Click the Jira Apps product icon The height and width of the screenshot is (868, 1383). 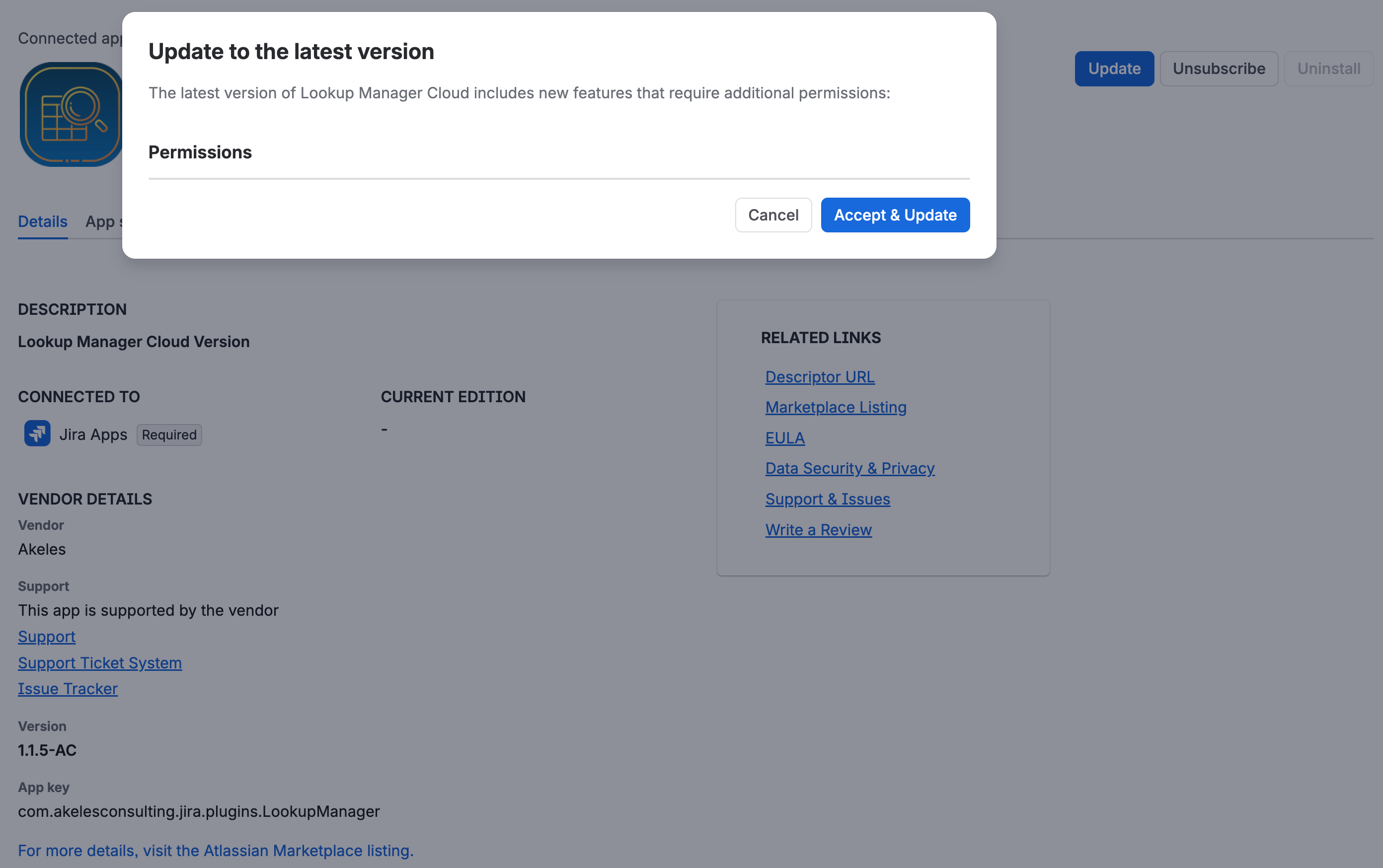tap(37, 434)
